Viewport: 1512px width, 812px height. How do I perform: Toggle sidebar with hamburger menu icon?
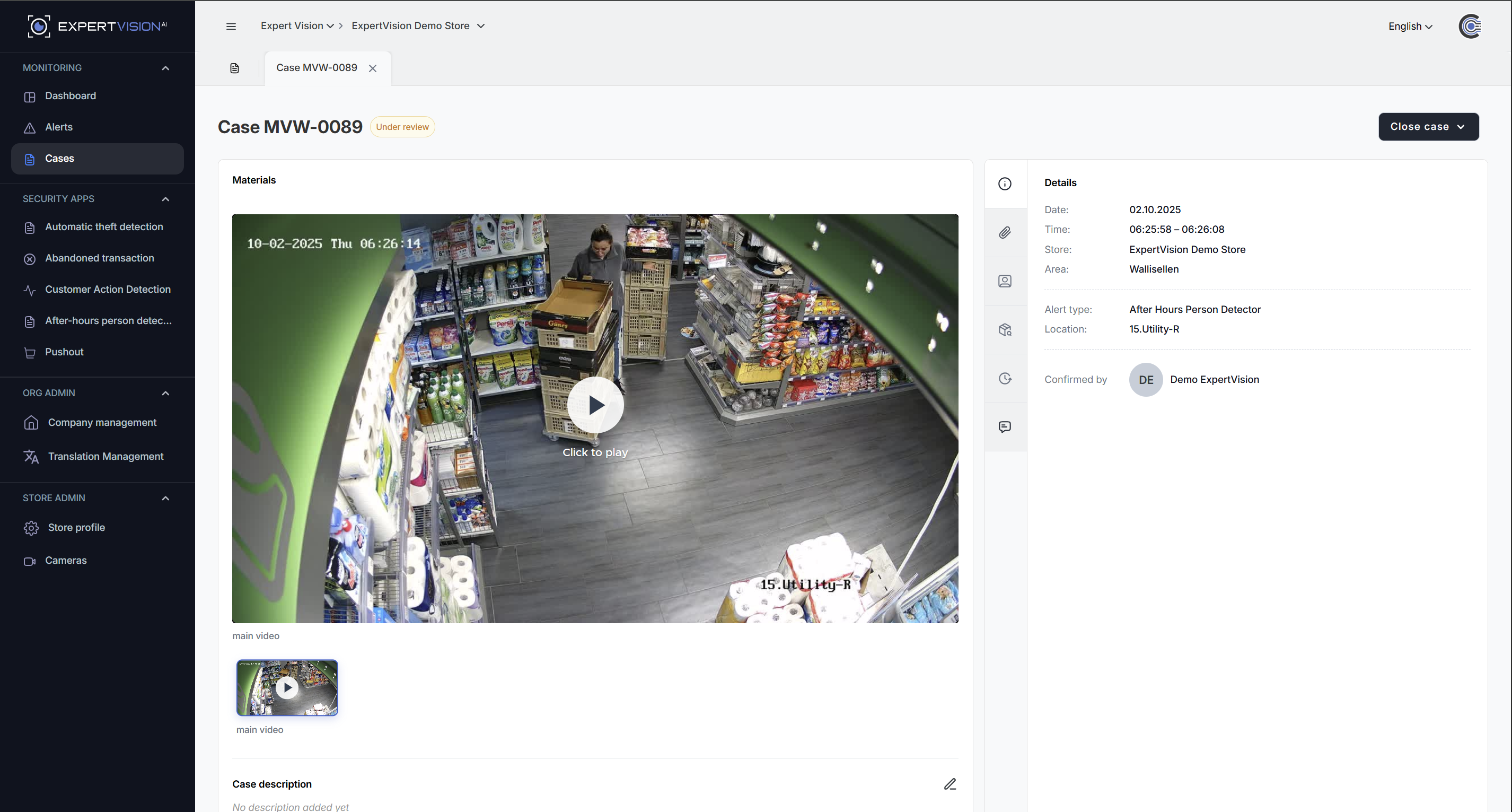(x=231, y=27)
